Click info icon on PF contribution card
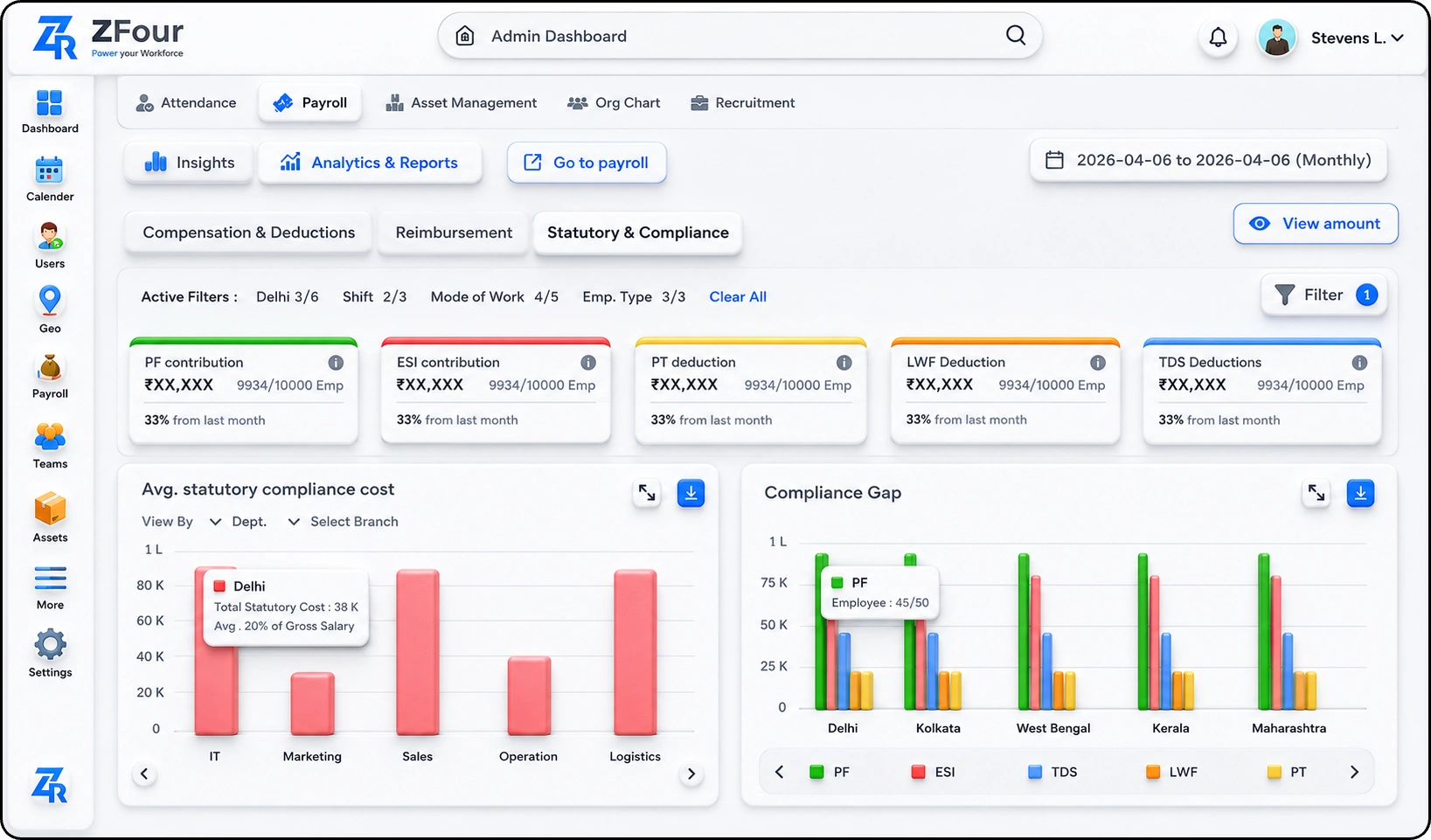The width and height of the screenshot is (1431, 840). point(336,363)
